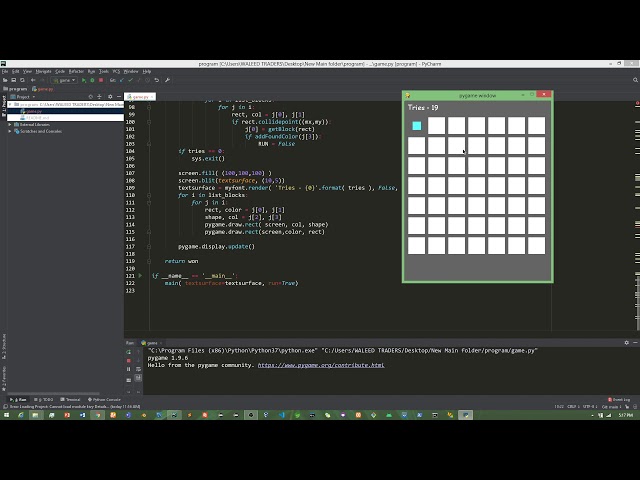Open the pygame contribute link in console
Screen dimensions: 640x480
[x=321, y=365]
